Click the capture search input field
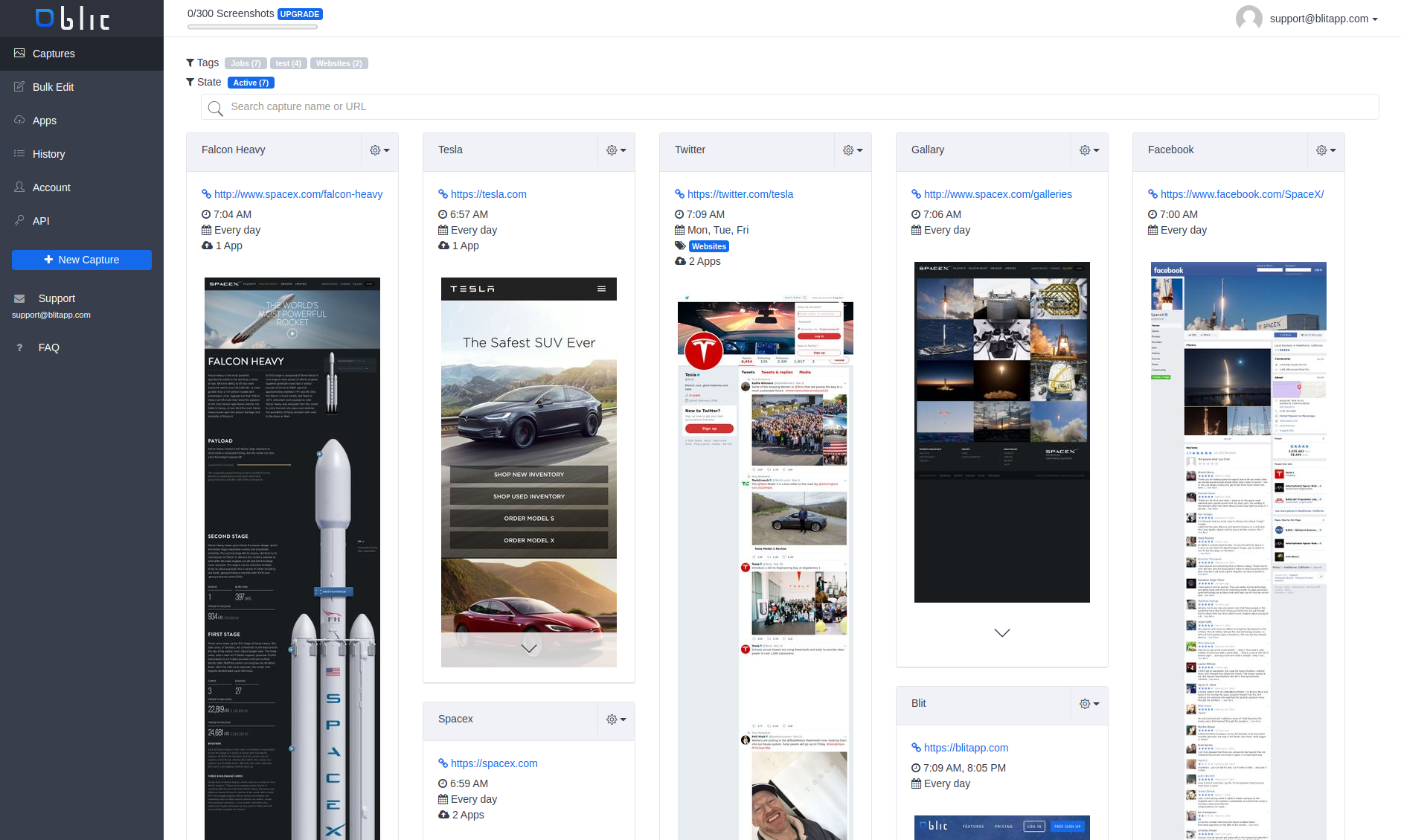 tap(521, 106)
